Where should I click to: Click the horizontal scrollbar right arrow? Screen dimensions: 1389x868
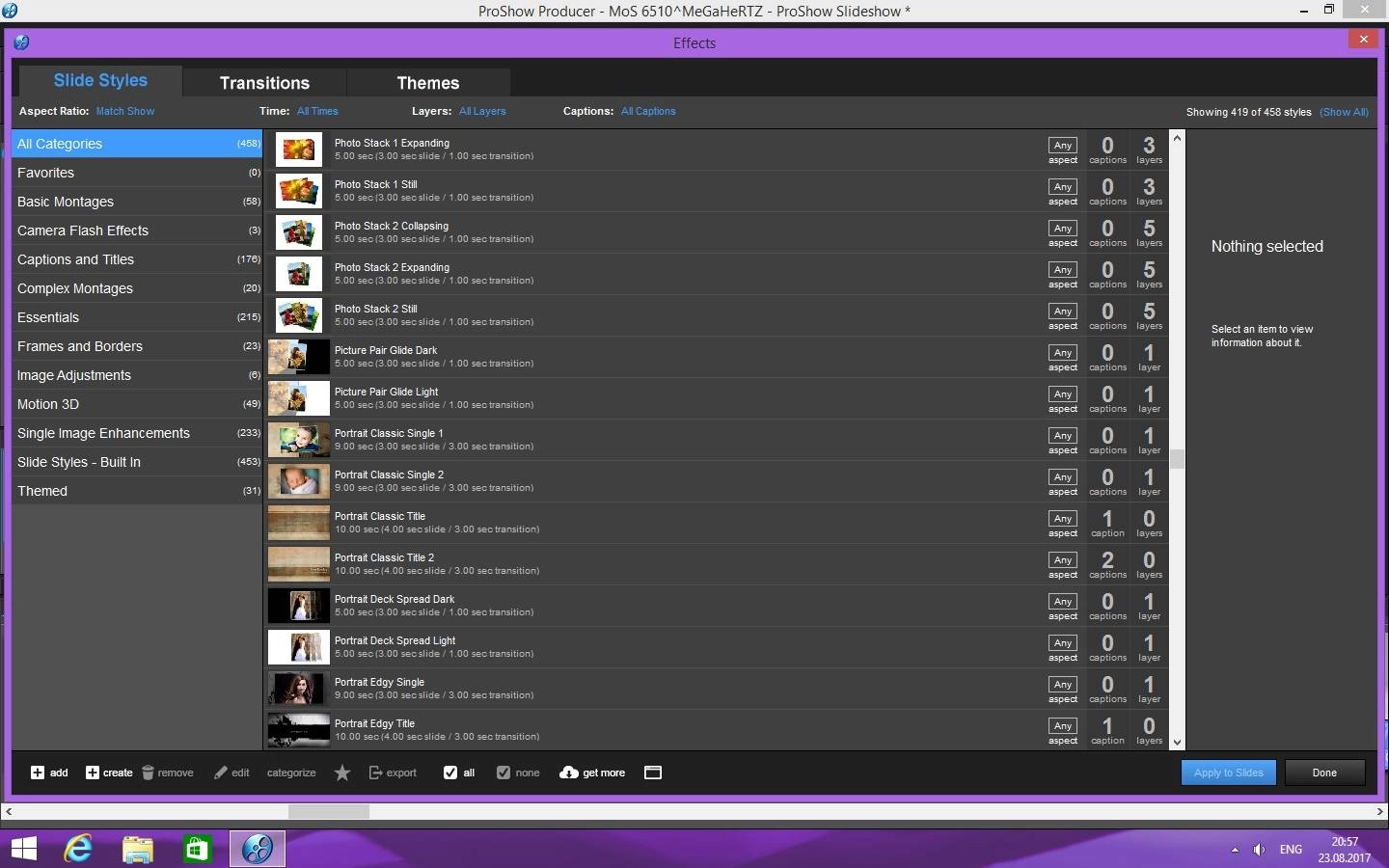pos(1380,812)
